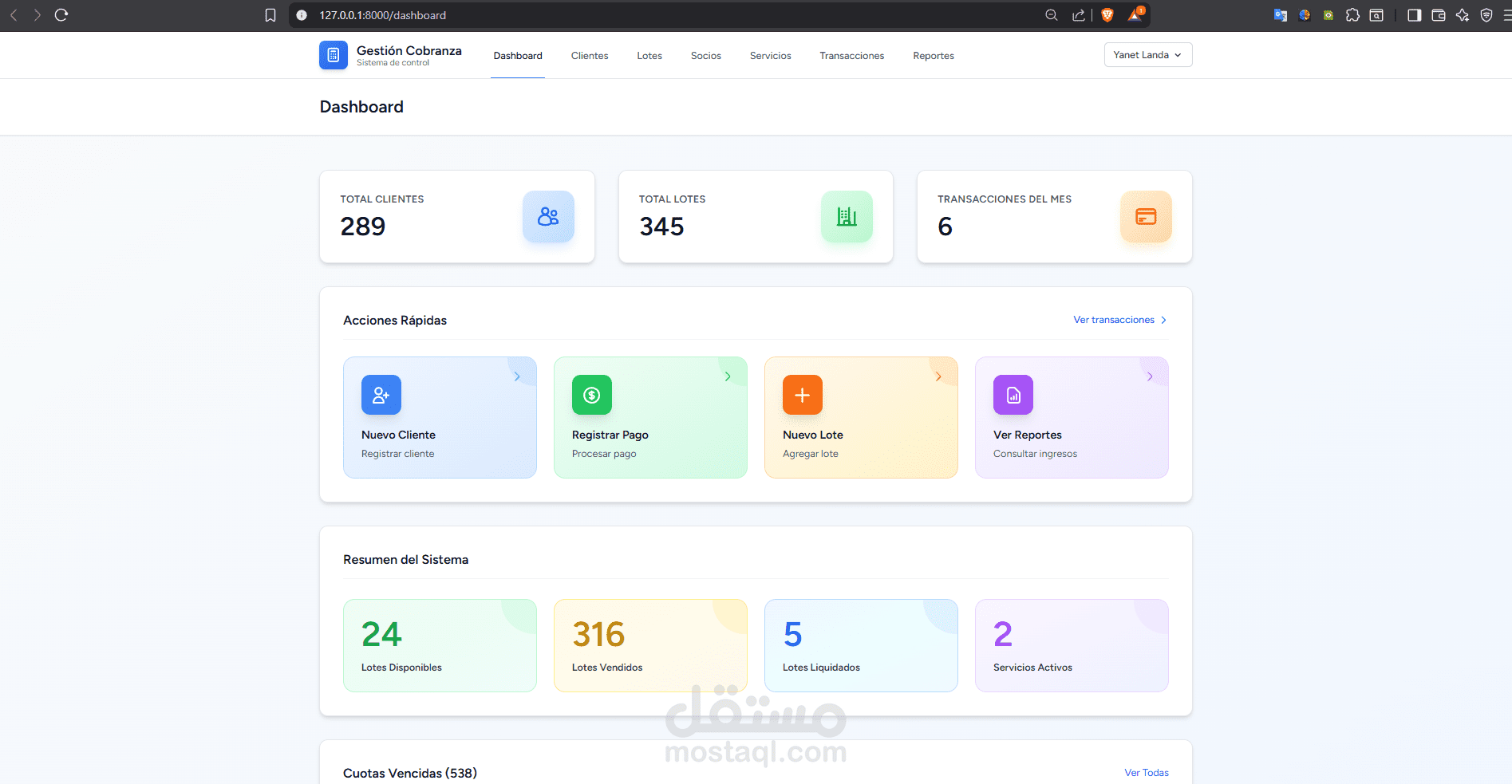Click the Gestión Cobranza brand title
Viewport: 1512px width, 784px height.
coord(409,50)
